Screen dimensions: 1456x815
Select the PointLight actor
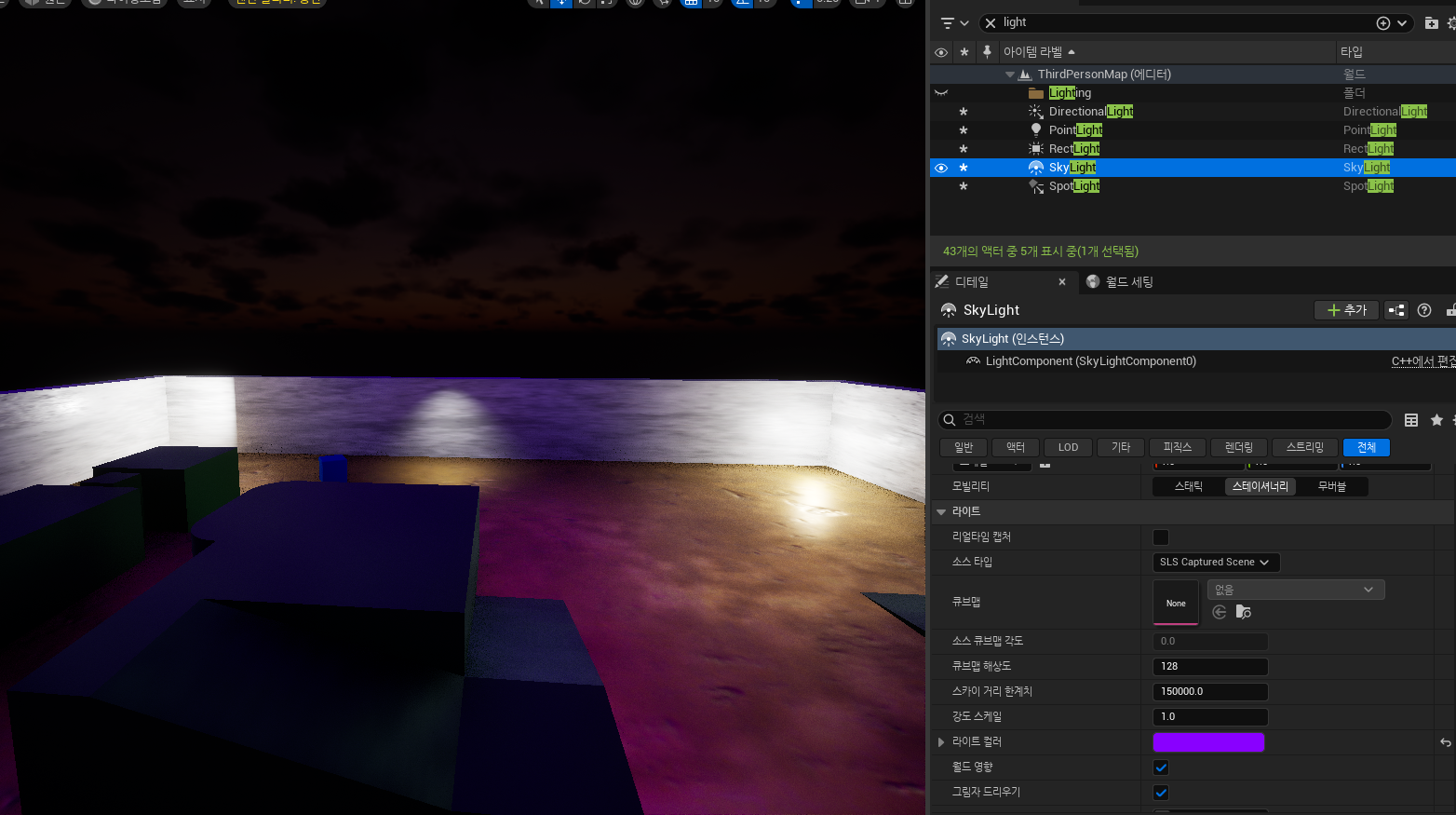tap(1075, 130)
